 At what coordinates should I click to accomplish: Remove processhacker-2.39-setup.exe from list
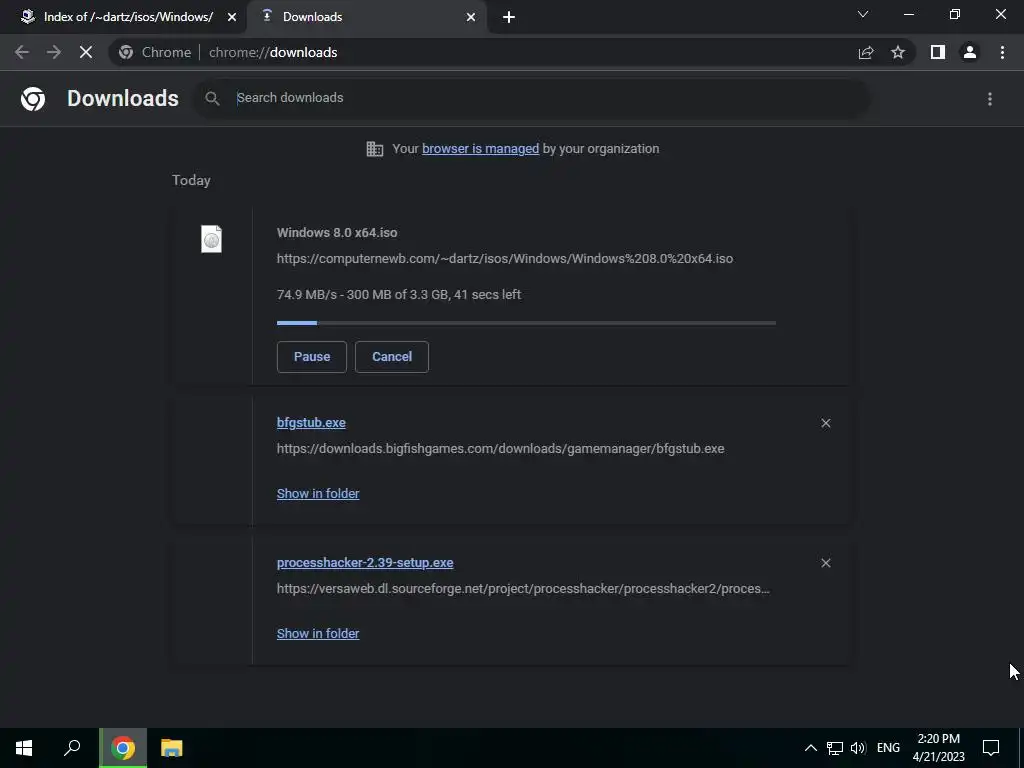pyautogui.click(x=825, y=563)
